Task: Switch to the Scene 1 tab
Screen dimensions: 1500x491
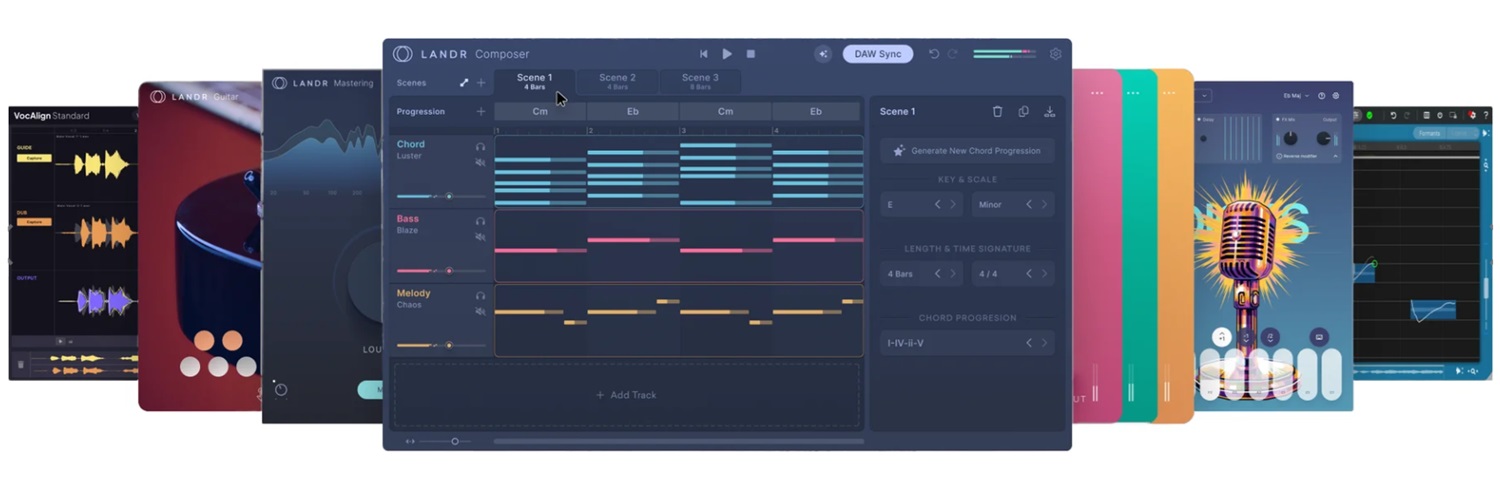Action: 534,82
